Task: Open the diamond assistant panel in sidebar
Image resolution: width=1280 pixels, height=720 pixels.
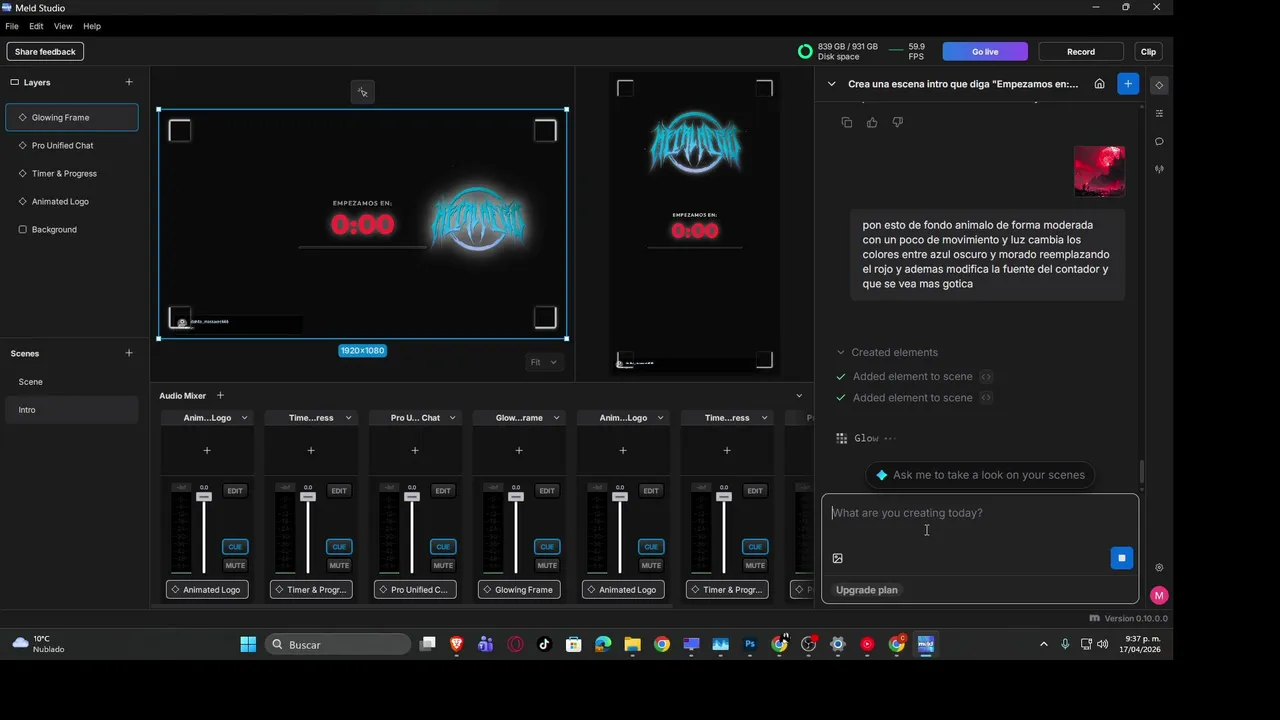Action: point(1159,85)
